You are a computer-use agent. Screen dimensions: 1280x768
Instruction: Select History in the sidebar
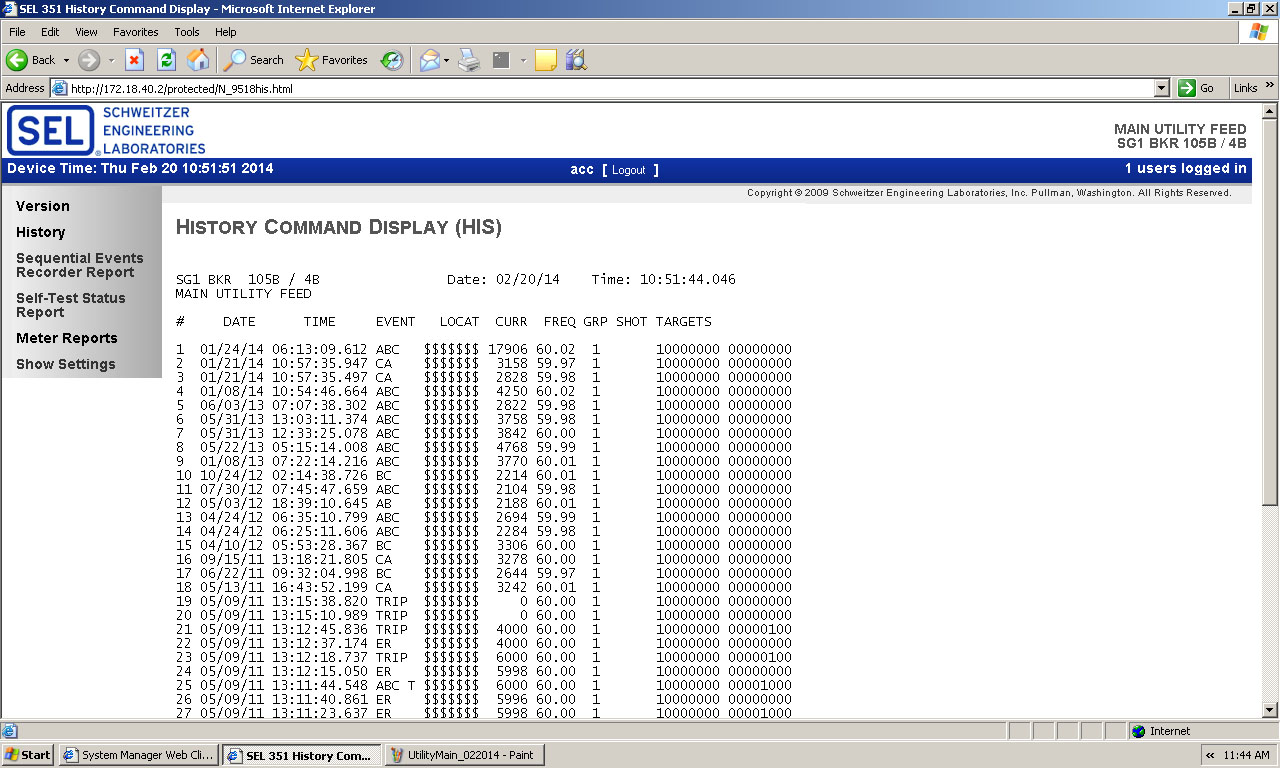click(40, 232)
